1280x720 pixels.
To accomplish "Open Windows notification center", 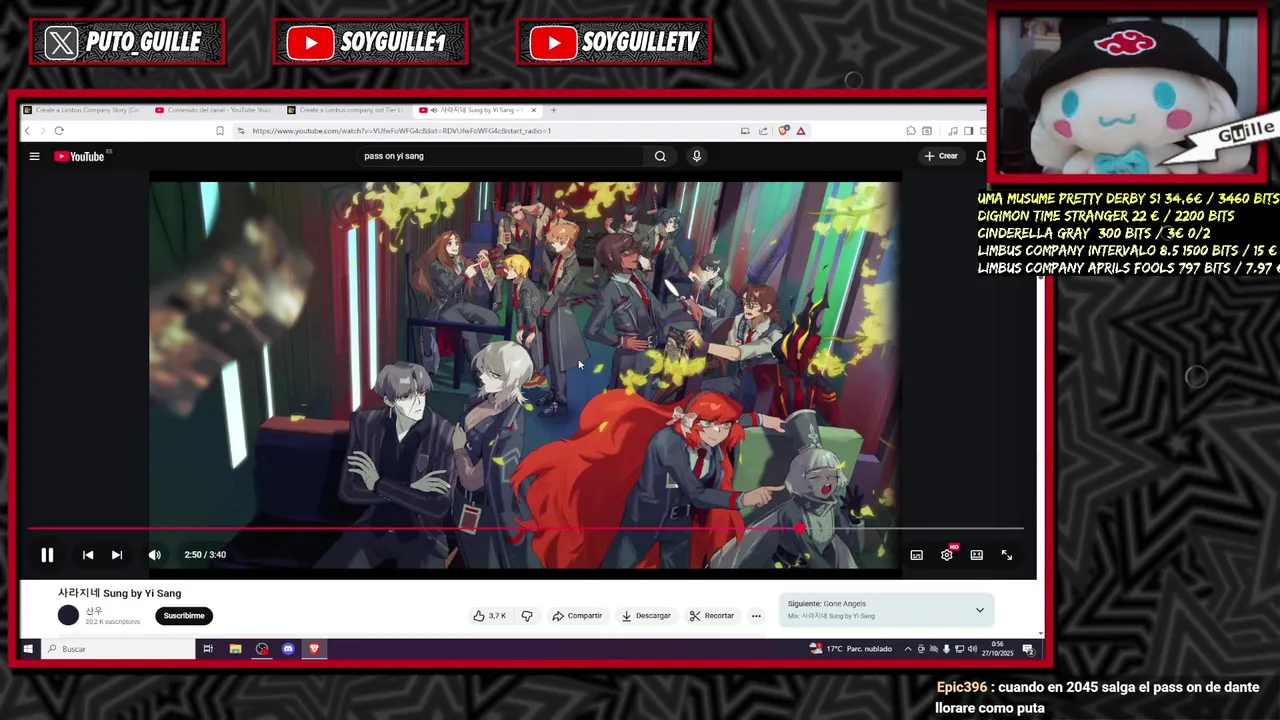I will click(x=1028, y=649).
